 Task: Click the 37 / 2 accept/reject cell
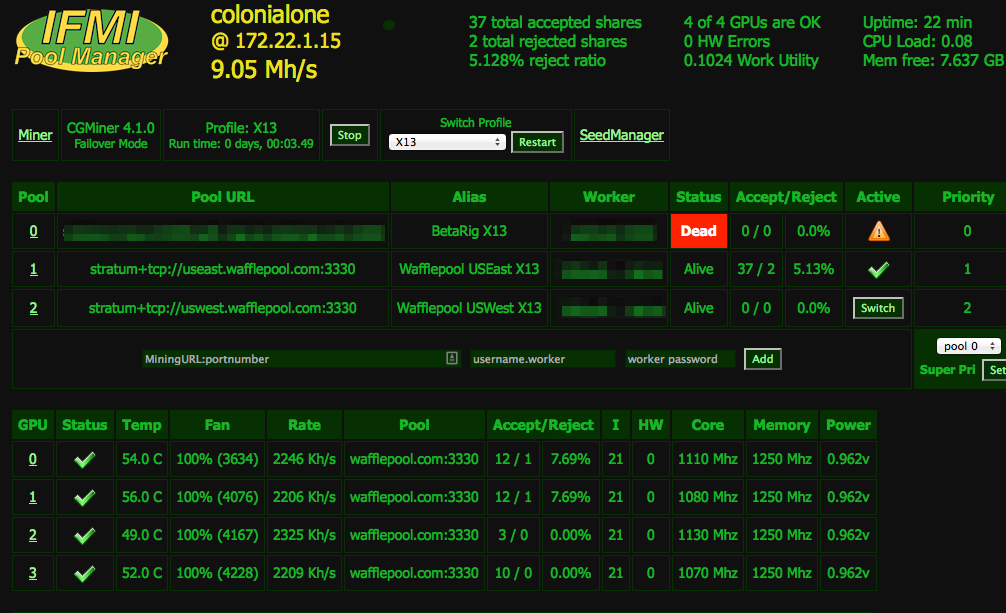[x=756, y=270]
